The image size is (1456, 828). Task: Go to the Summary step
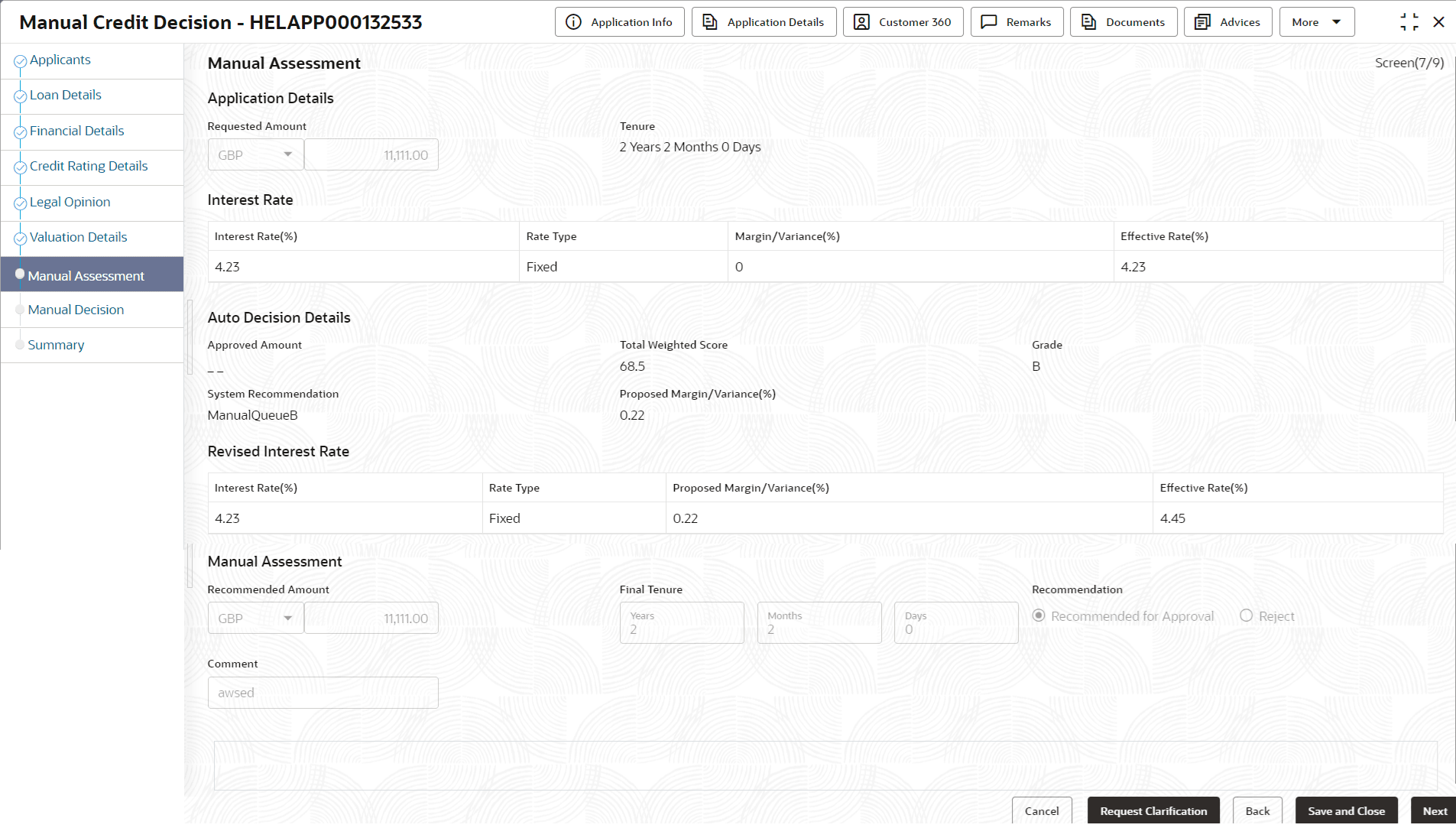coord(57,345)
